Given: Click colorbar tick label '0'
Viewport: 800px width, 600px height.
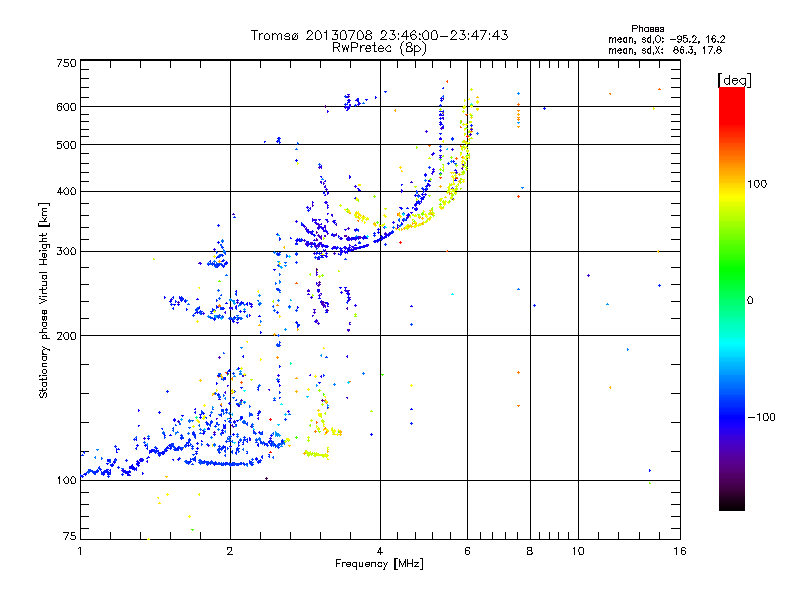Looking at the screenshot, I should point(750,301).
